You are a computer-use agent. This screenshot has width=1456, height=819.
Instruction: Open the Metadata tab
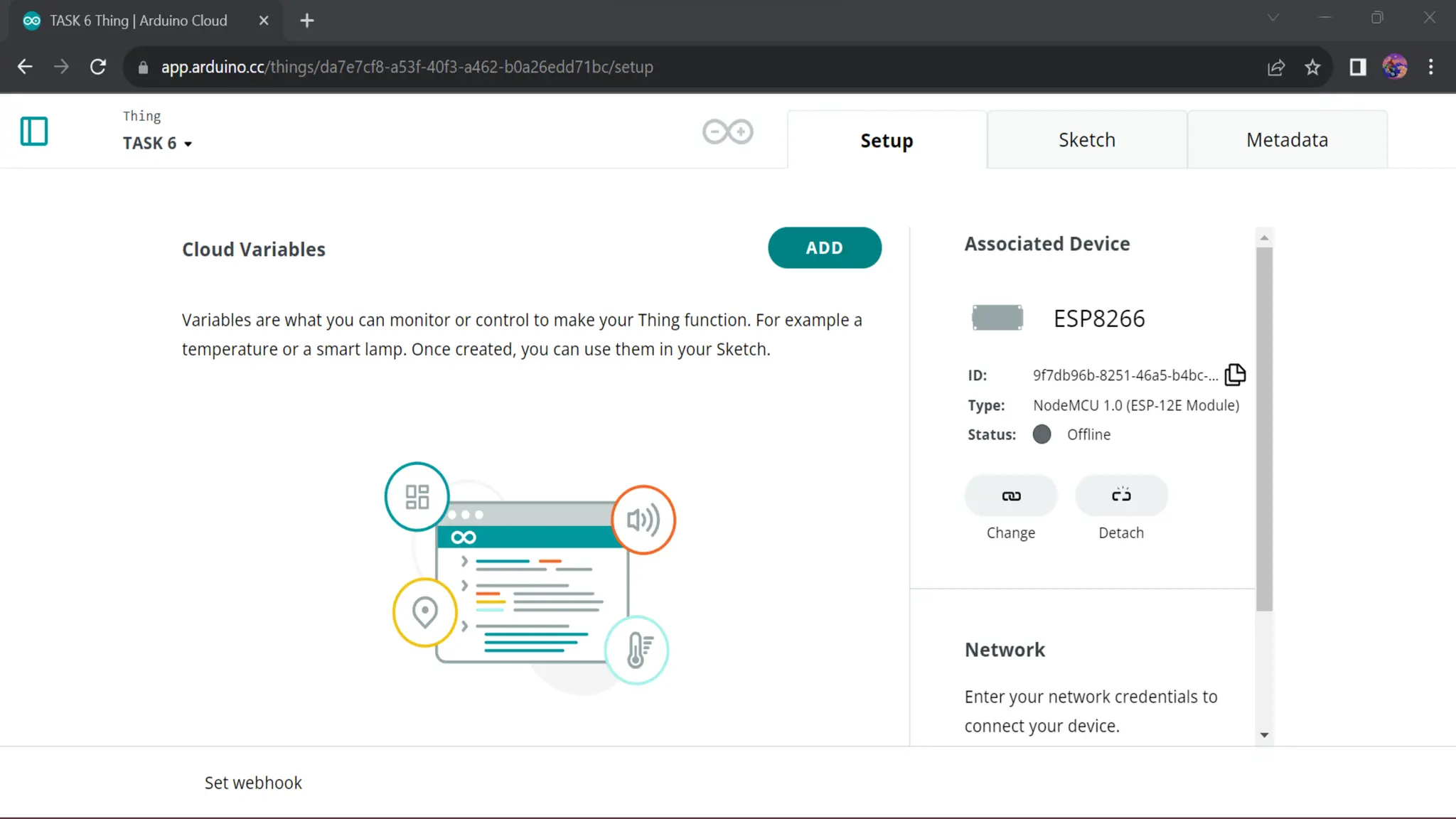point(1287,140)
